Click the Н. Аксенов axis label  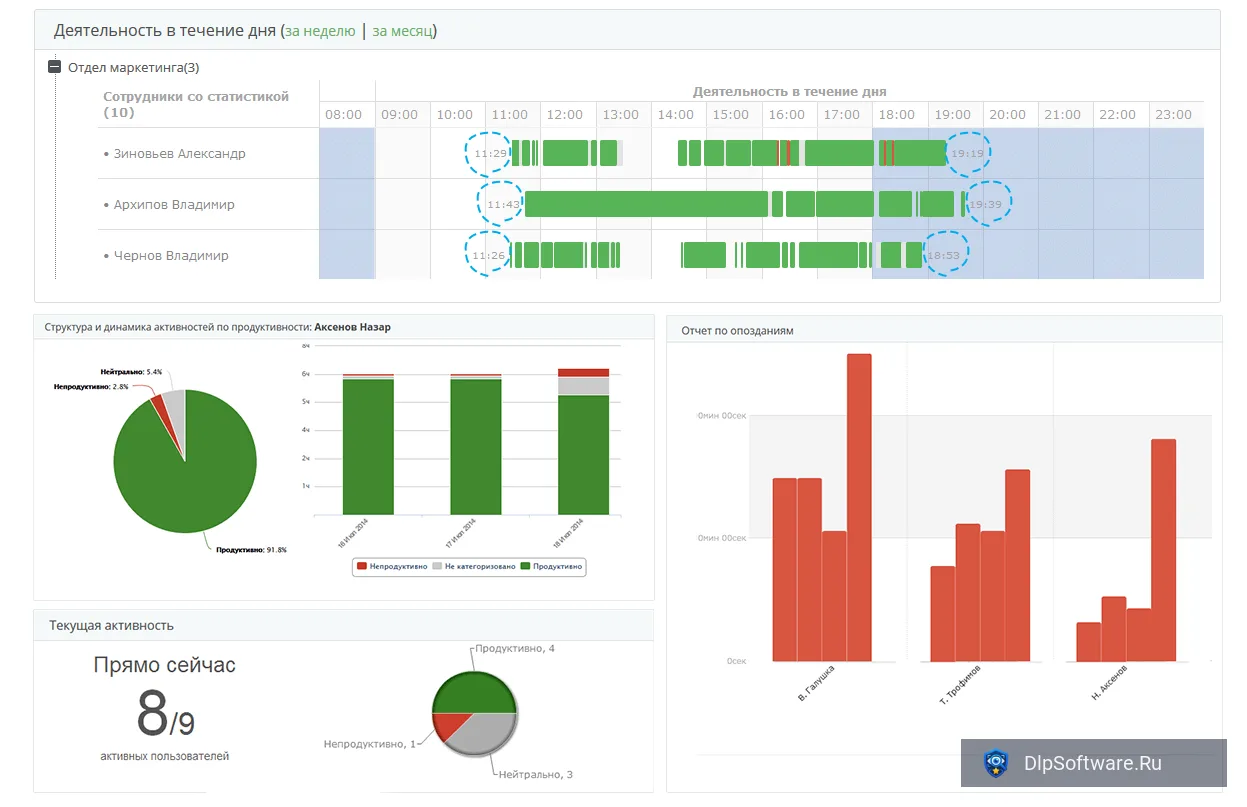1109,681
